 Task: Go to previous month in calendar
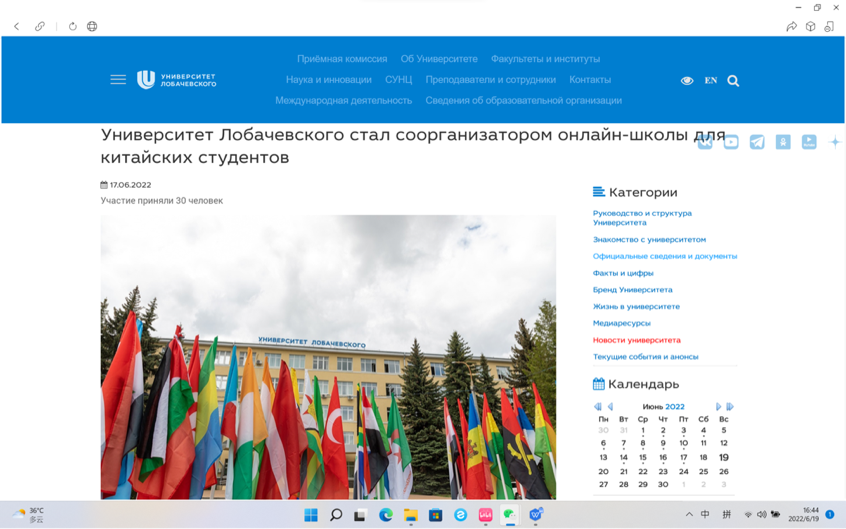(x=610, y=407)
